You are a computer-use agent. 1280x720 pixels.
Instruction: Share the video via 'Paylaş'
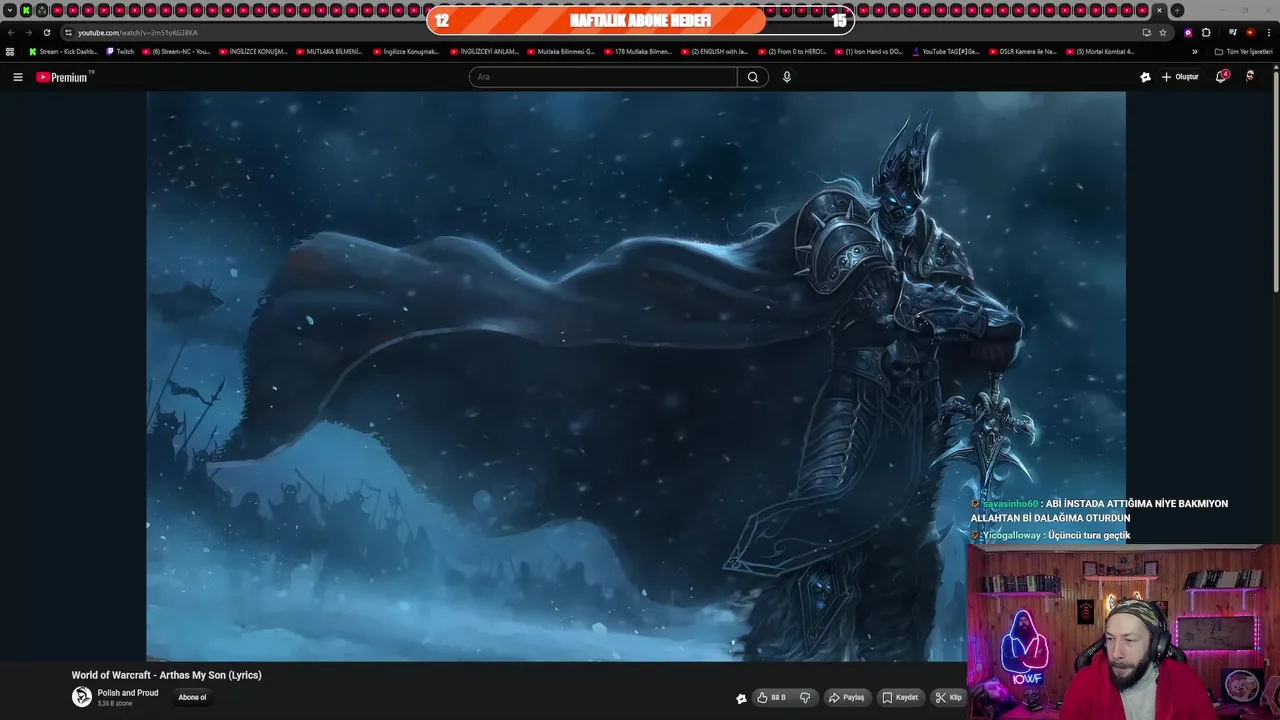pyautogui.click(x=847, y=698)
